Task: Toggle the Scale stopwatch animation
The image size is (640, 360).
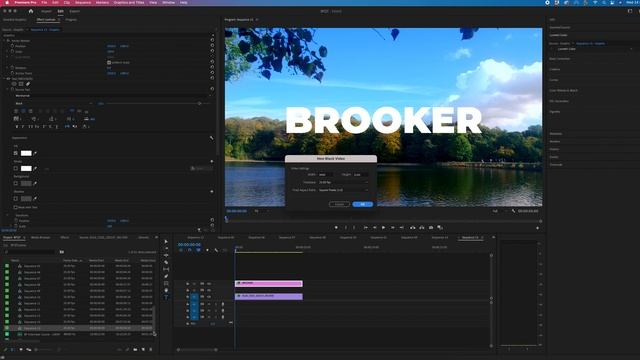Action: pyautogui.click(x=12, y=51)
